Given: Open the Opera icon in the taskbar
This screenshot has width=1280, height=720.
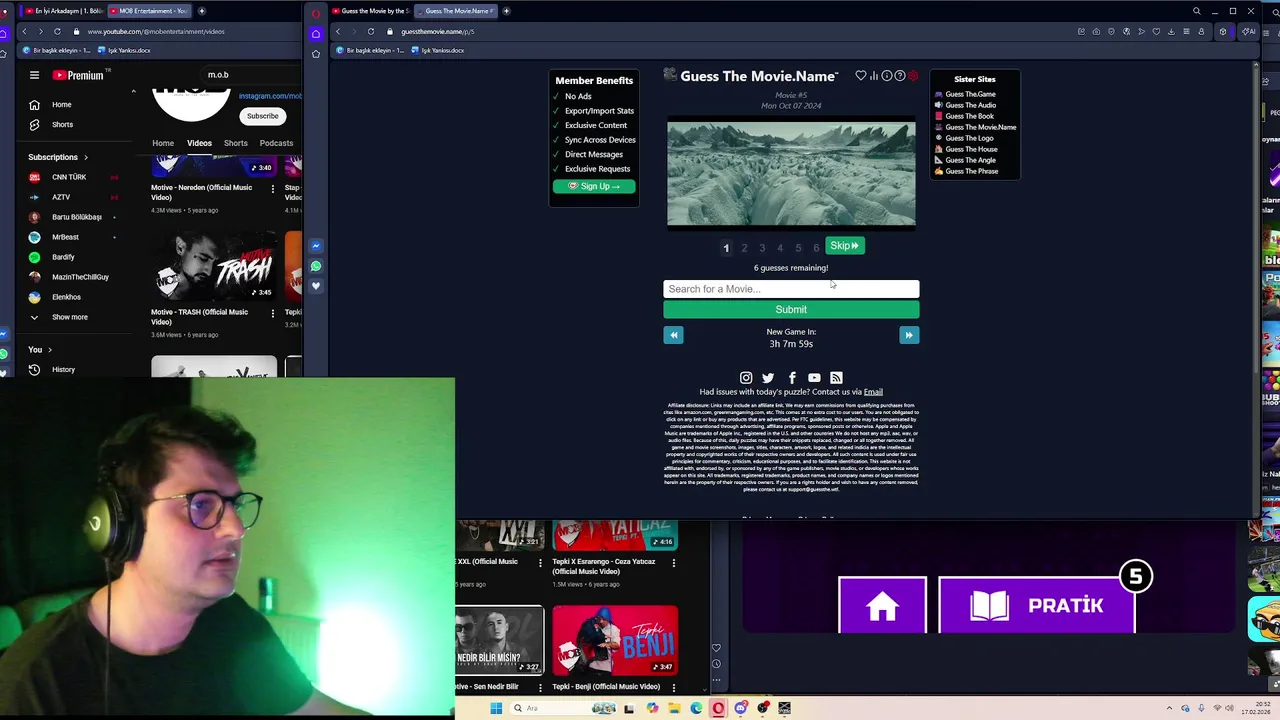Looking at the screenshot, I should coord(718,708).
